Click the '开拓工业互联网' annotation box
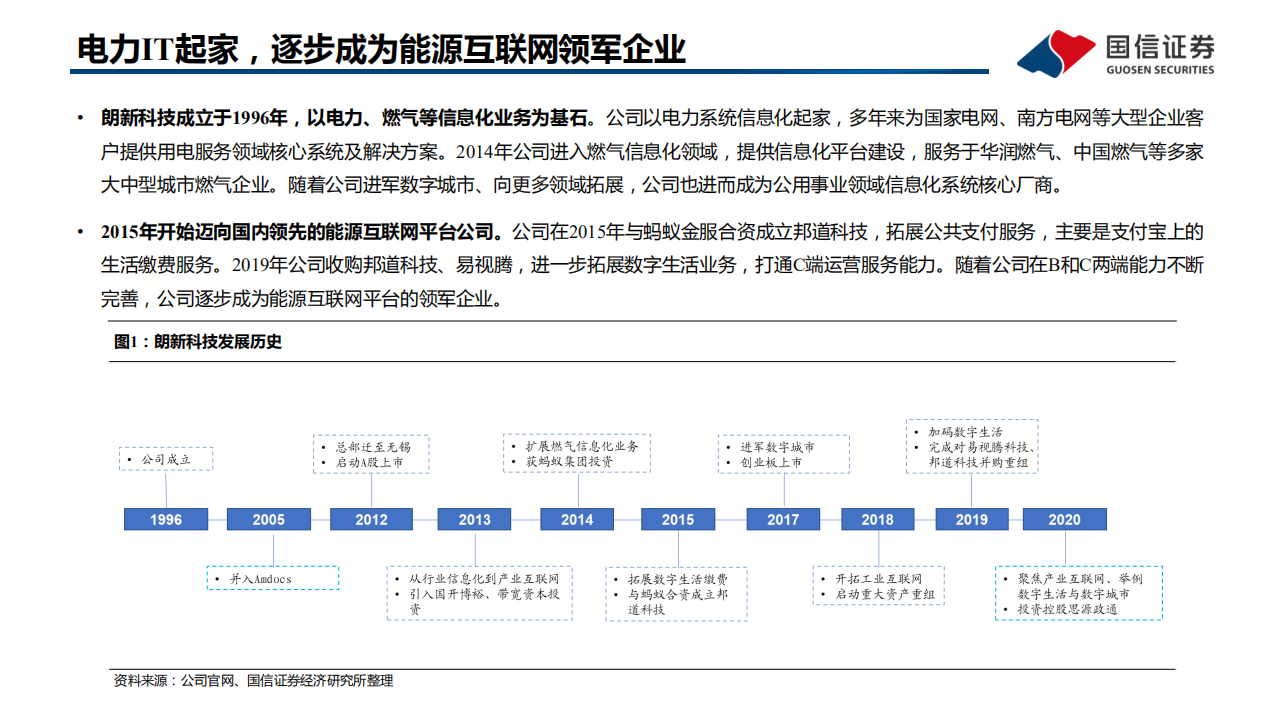1279x719 pixels. tap(880, 585)
